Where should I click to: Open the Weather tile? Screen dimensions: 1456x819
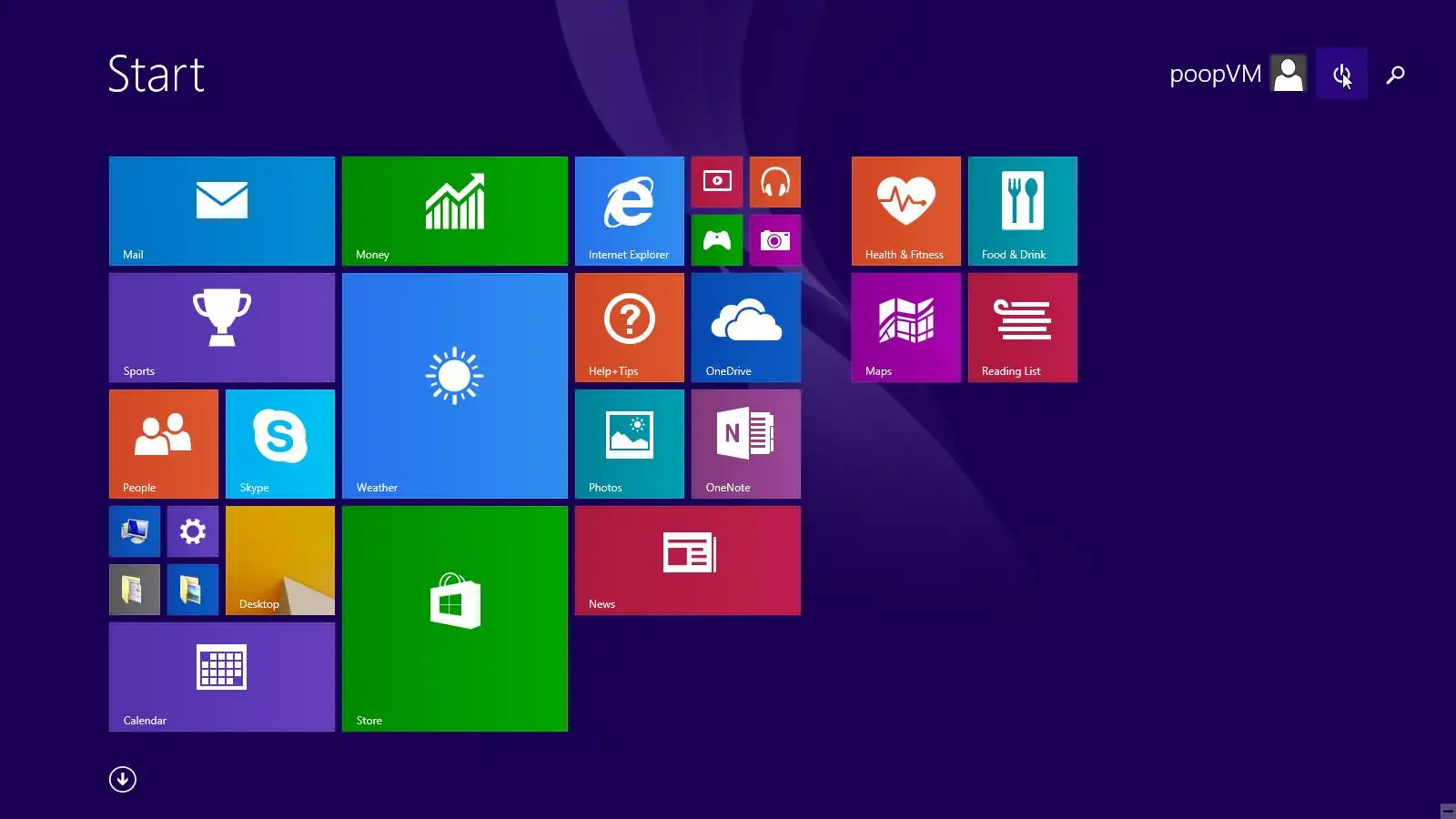point(455,386)
